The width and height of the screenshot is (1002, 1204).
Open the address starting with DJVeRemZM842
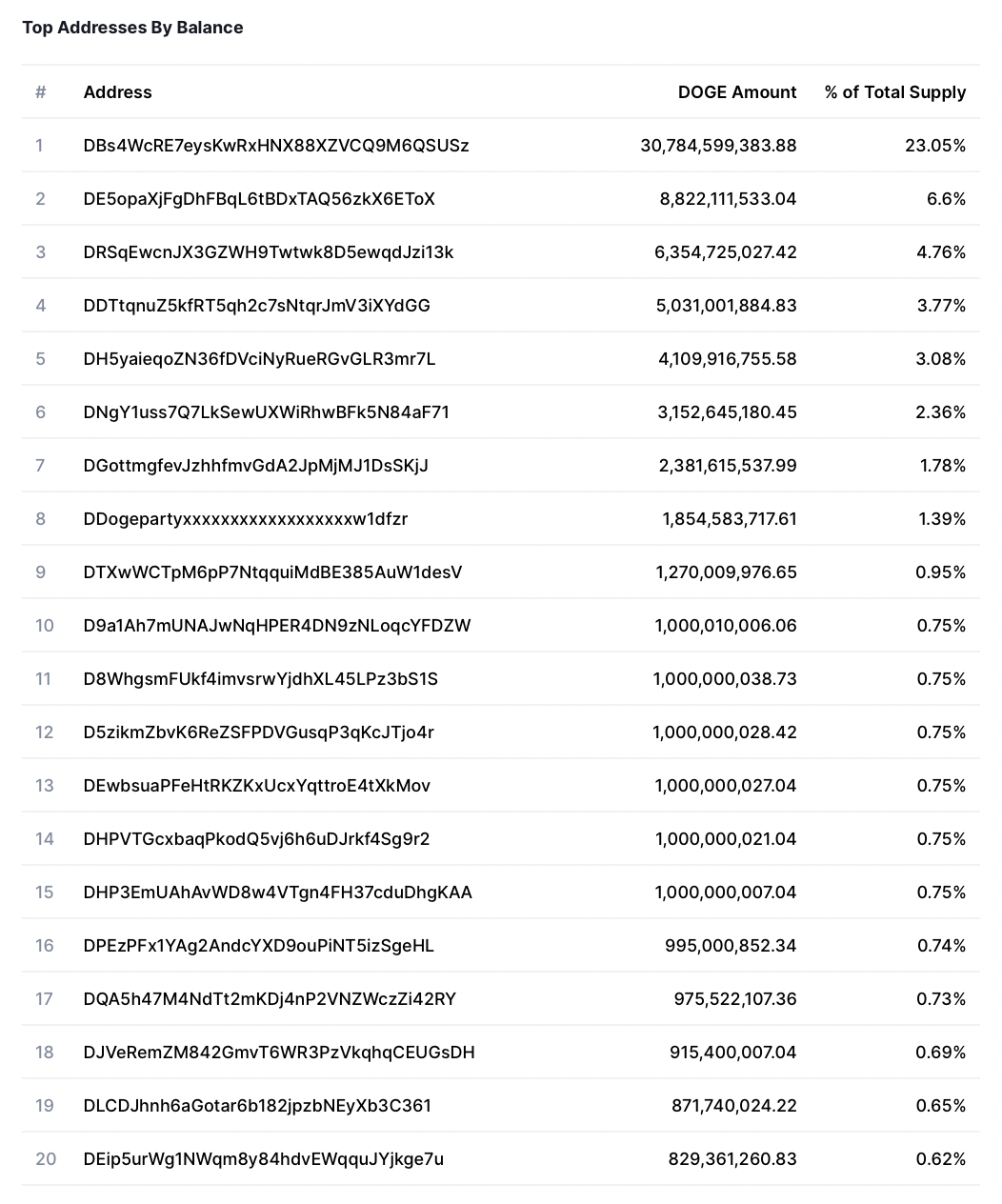pos(279,1053)
